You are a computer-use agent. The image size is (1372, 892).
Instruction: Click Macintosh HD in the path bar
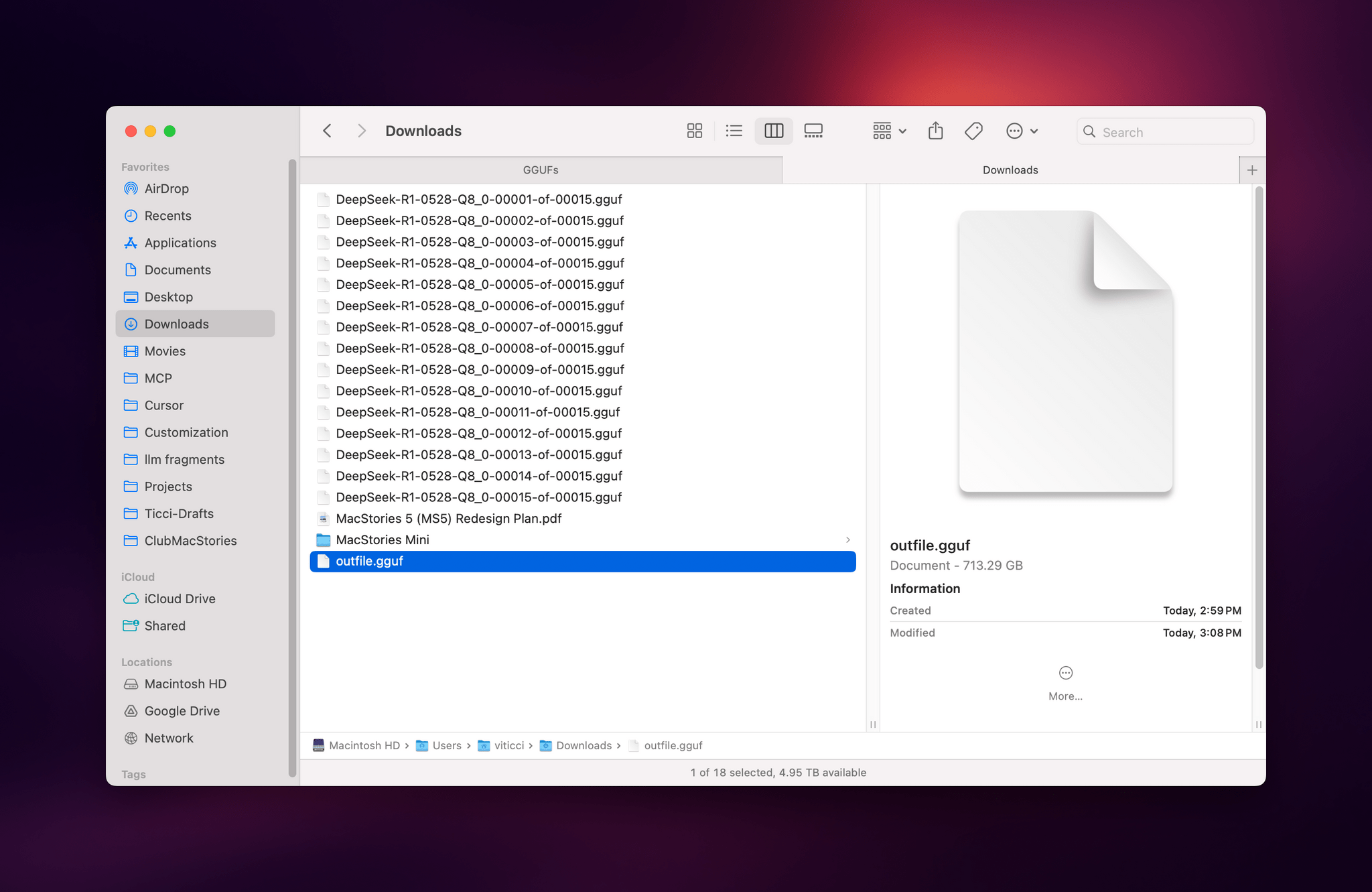[x=356, y=745]
